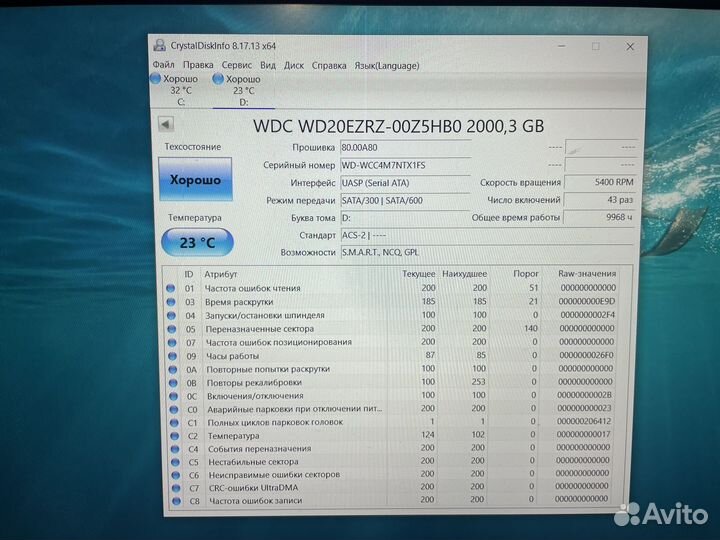Image resolution: width=720 pixels, height=540 pixels.
Task: Click status dot for Частота ошибок чтения
Action: 171,288
